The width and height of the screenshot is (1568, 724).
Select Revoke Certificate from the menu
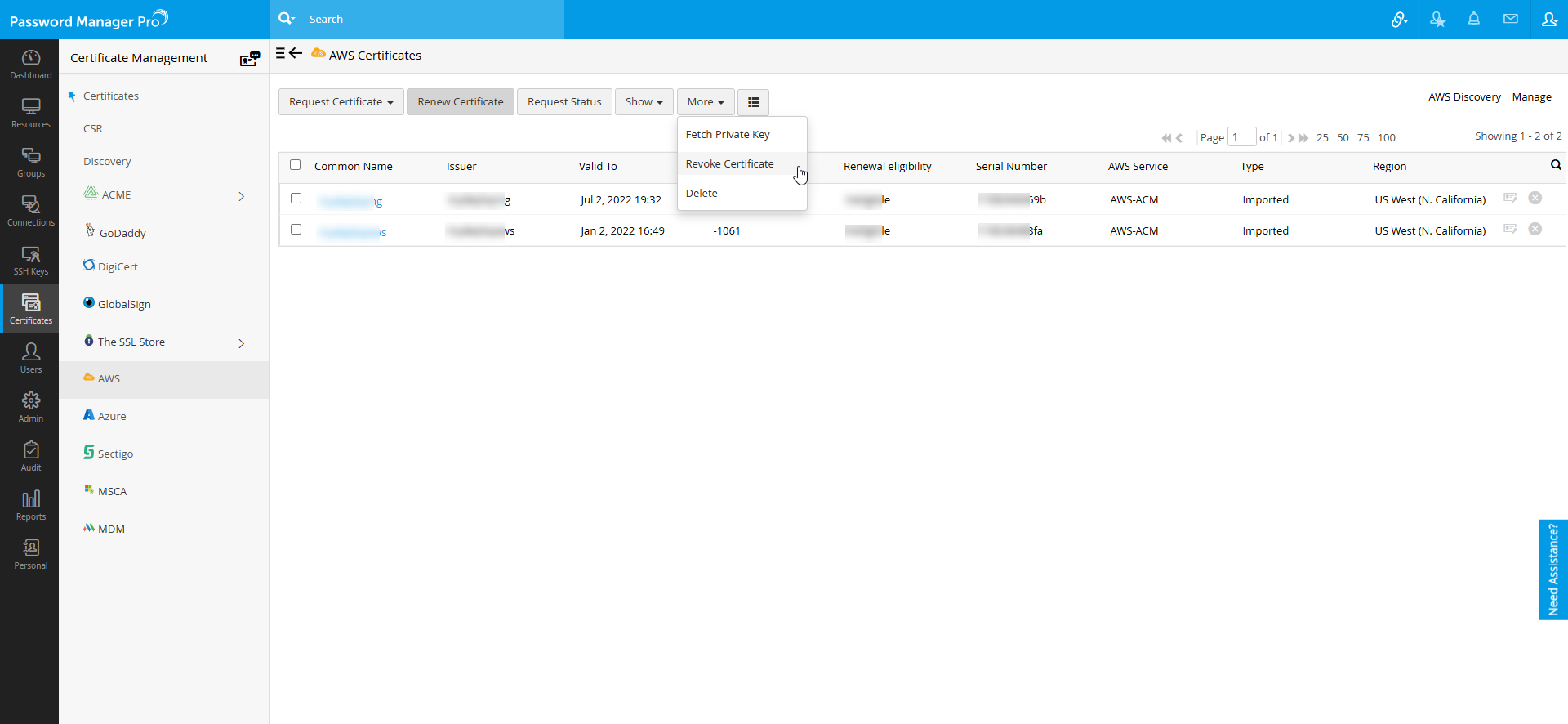click(x=742, y=163)
